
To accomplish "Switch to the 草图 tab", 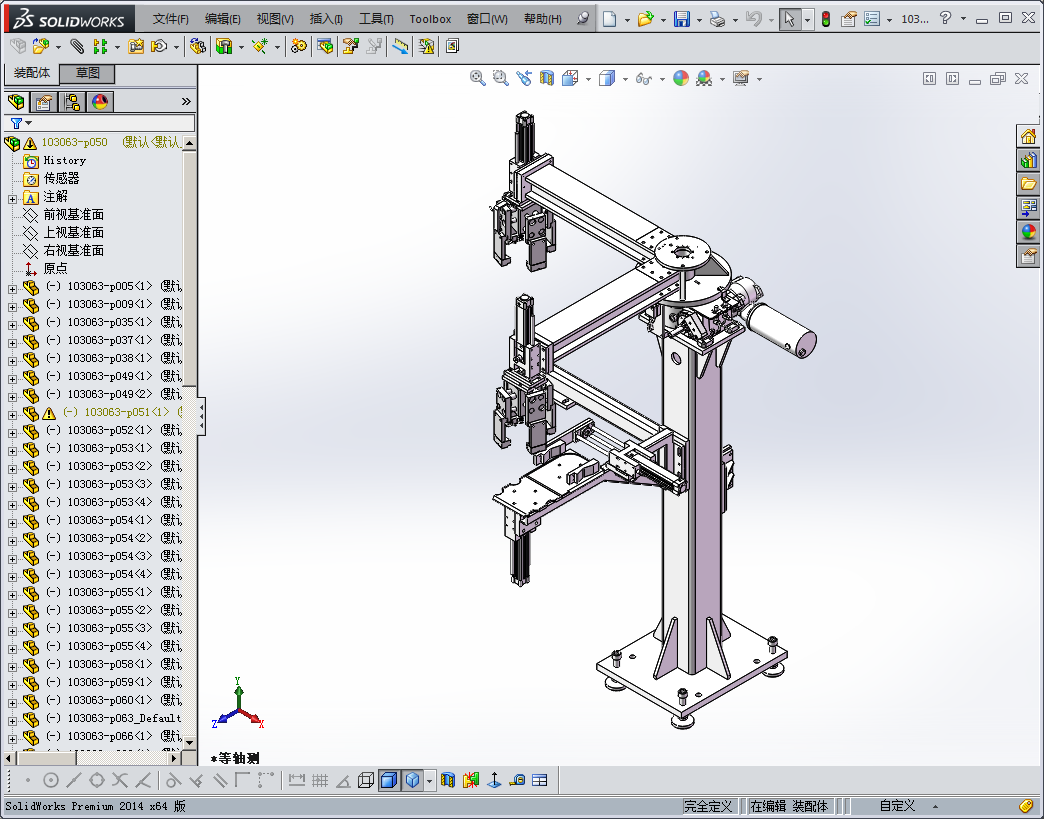I will click(87, 73).
